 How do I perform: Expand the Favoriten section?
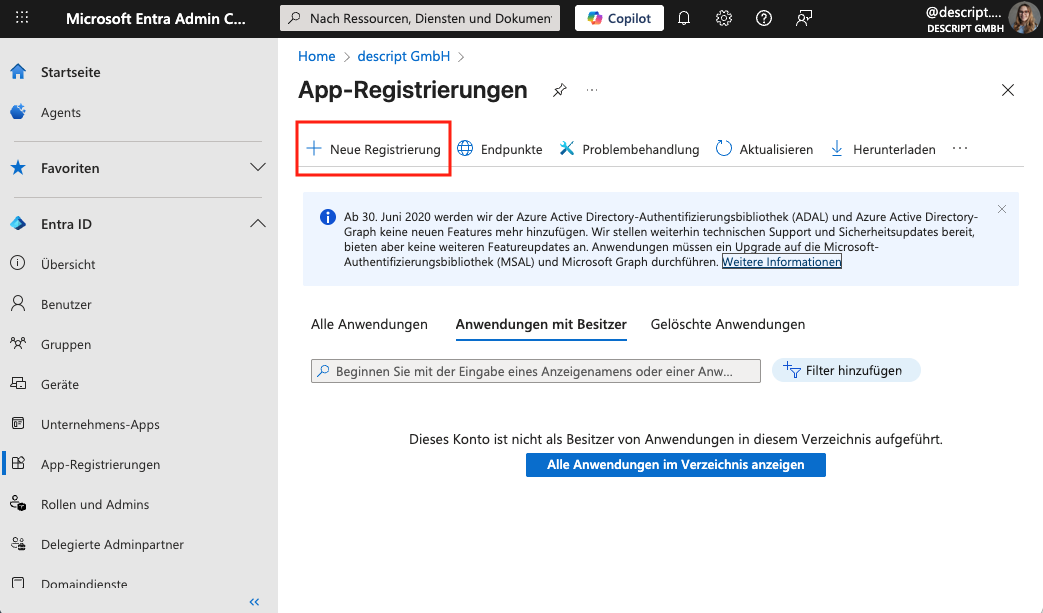(258, 167)
